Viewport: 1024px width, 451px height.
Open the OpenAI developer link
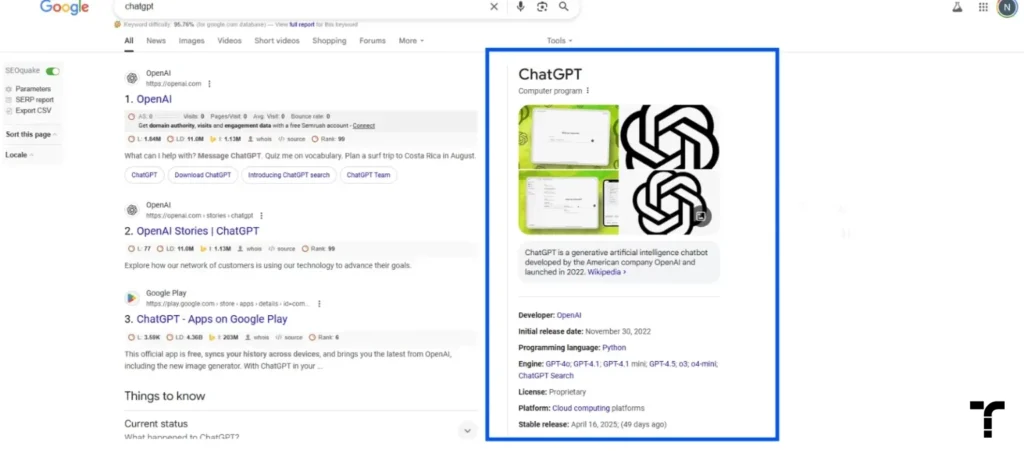tap(569, 315)
